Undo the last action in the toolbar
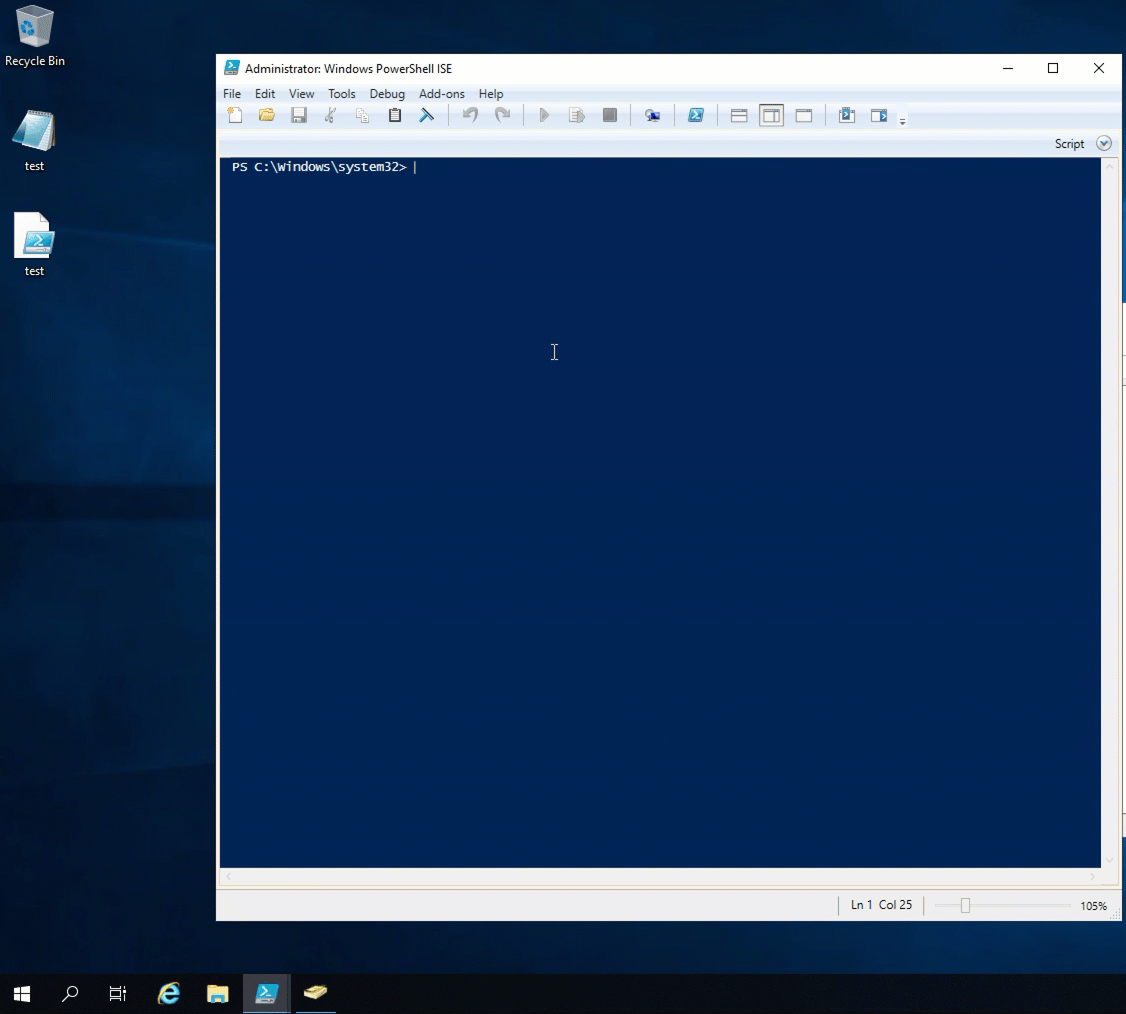The height and width of the screenshot is (1014, 1126). [x=470, y=115]
